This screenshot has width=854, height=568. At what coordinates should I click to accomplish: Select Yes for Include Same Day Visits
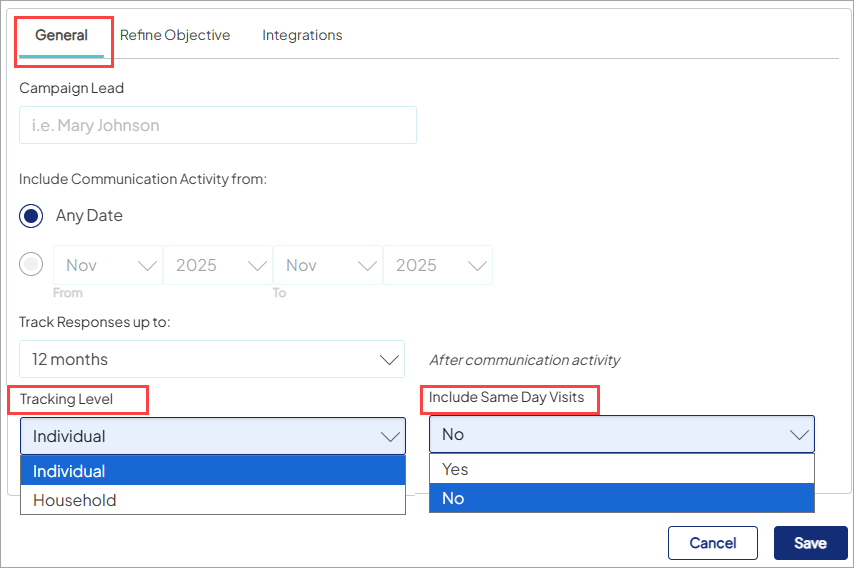(621, 469)
